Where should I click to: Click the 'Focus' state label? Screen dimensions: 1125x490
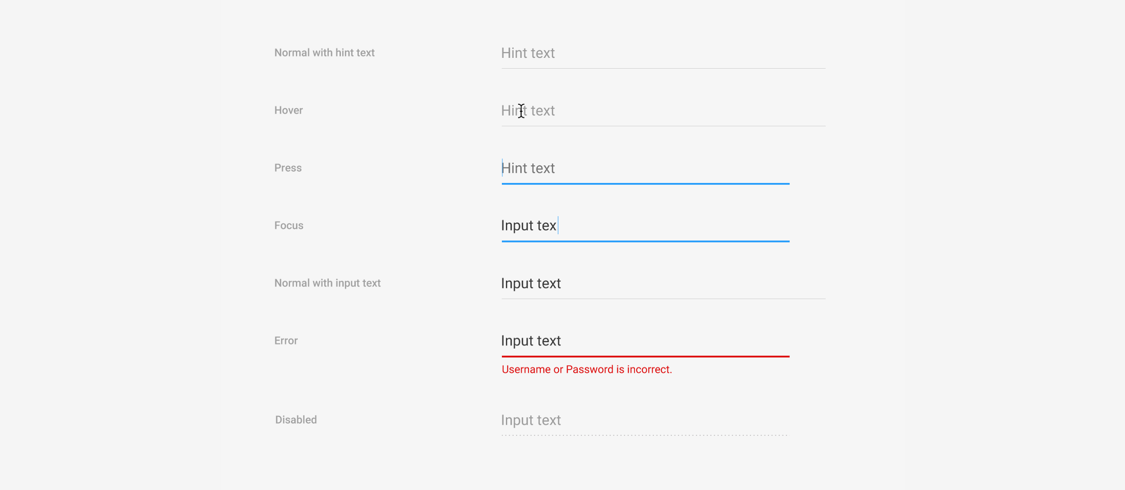pos(289,226)
